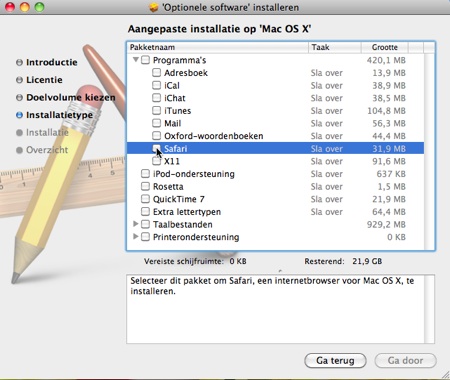The height and width of the screenshot is (380, 450).
Task: Select the iChat checkbox for installation
Action: click(156, 98)
